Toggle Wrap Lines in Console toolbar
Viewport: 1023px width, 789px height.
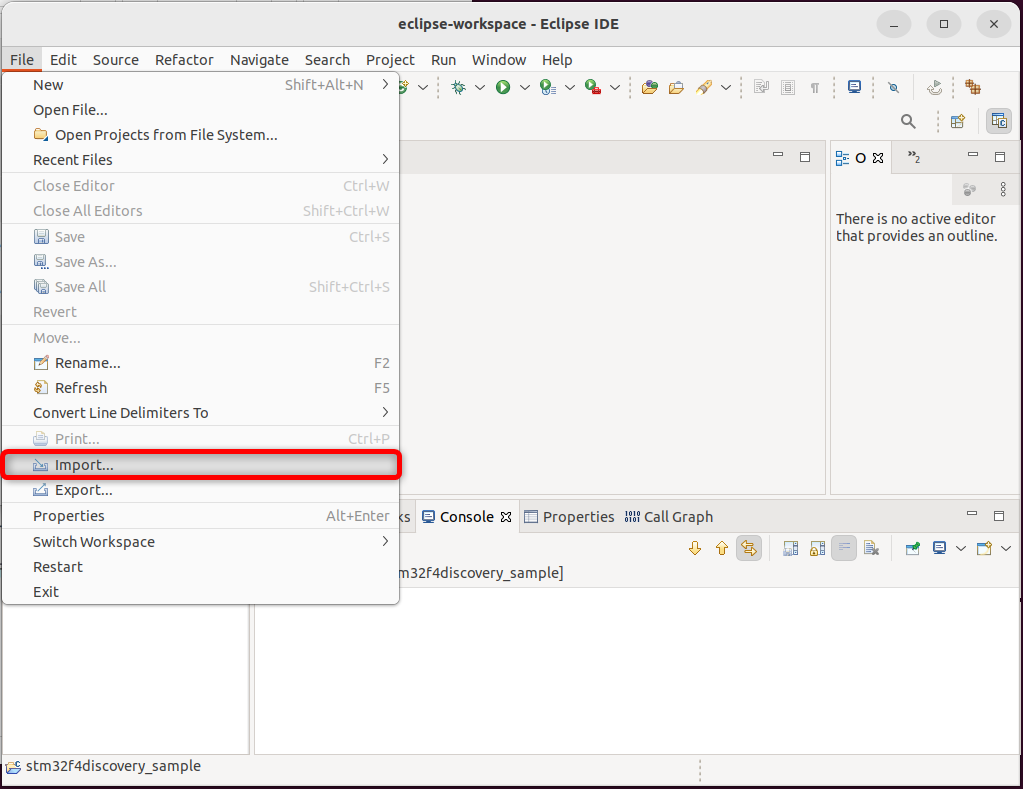[844, 548]
